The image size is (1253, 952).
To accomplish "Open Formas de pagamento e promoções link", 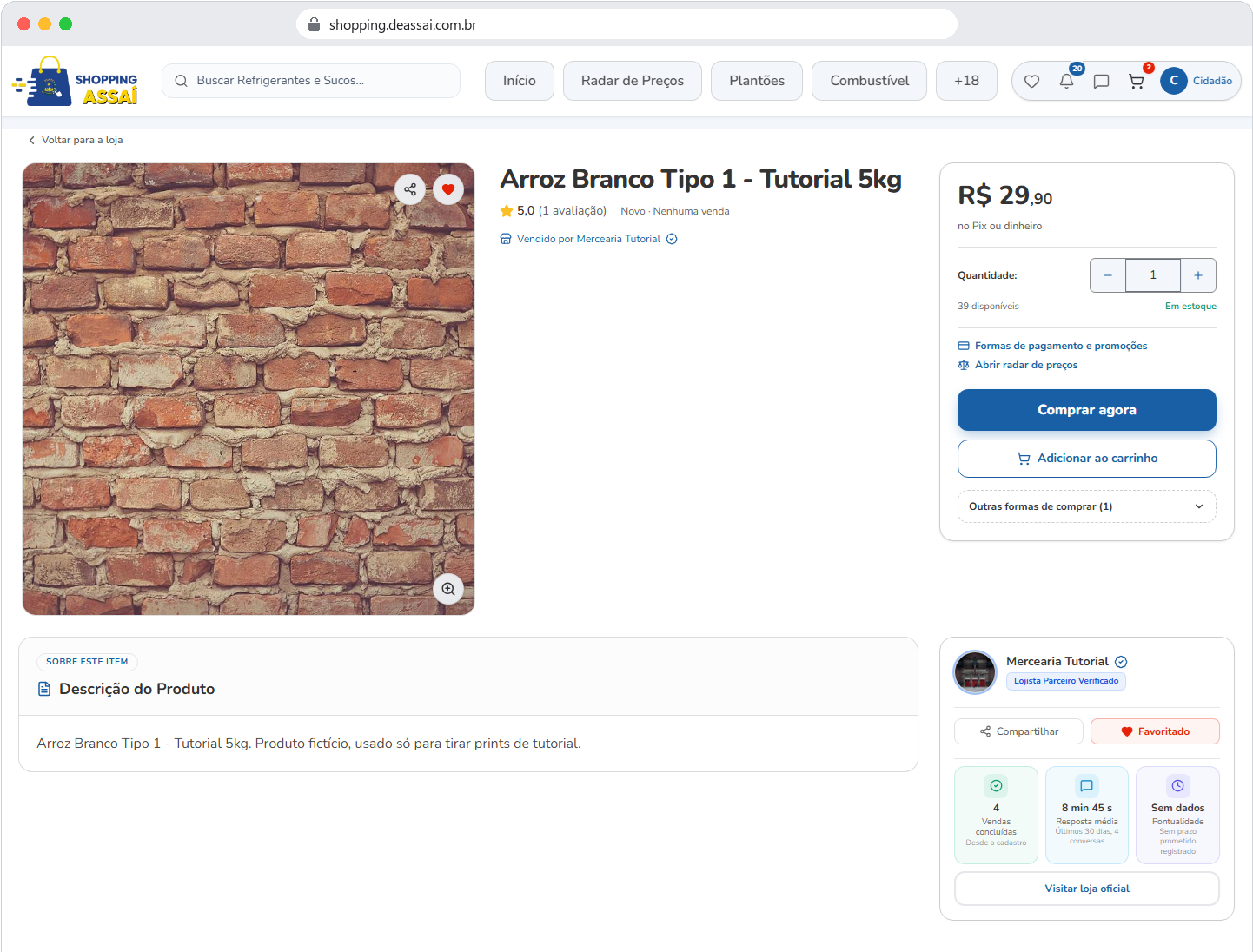I will pos(1052,346).
